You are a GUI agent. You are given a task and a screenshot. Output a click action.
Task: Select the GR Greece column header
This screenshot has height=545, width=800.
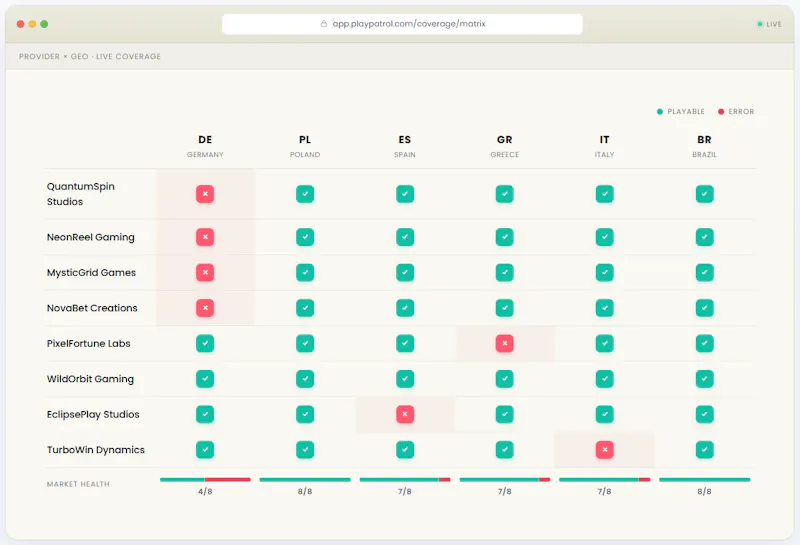pyautogui.click(x=505, y=146)
